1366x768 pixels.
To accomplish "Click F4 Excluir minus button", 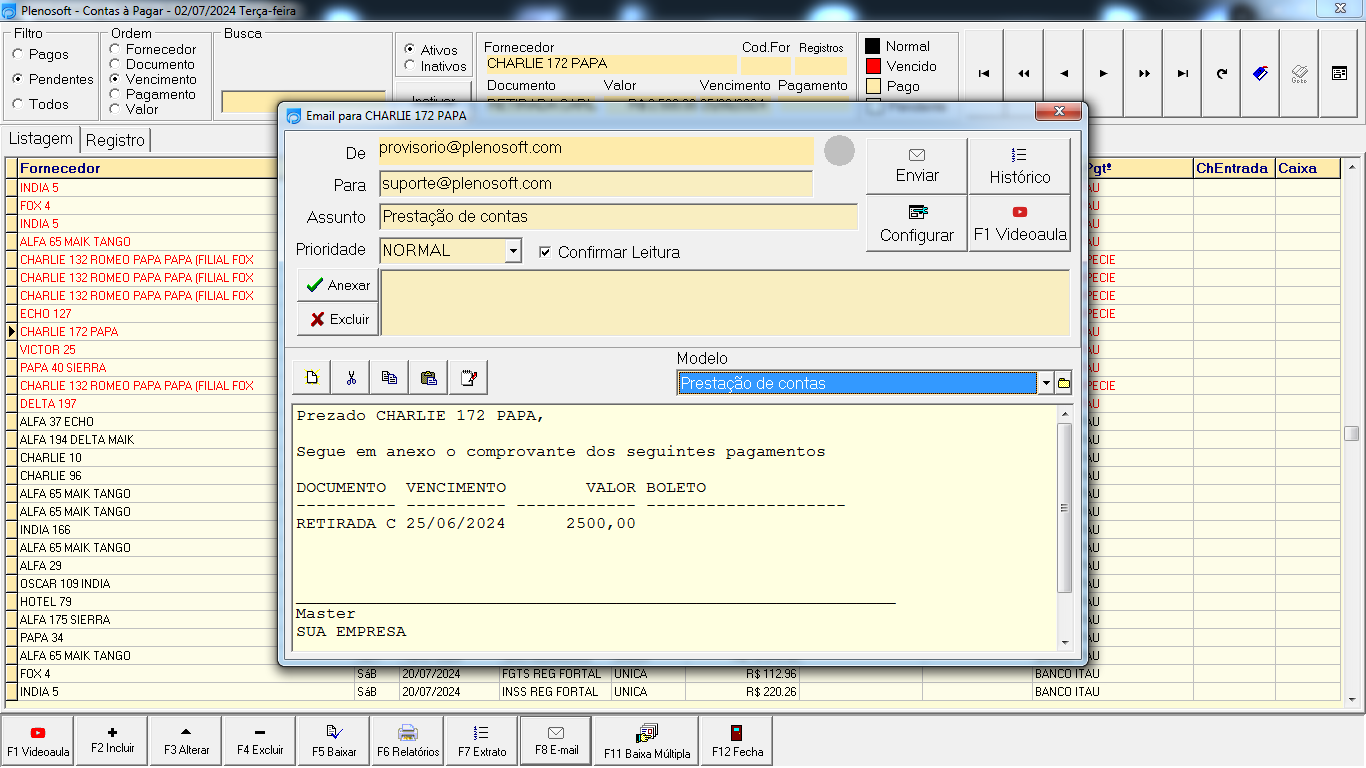I will 260,741.
